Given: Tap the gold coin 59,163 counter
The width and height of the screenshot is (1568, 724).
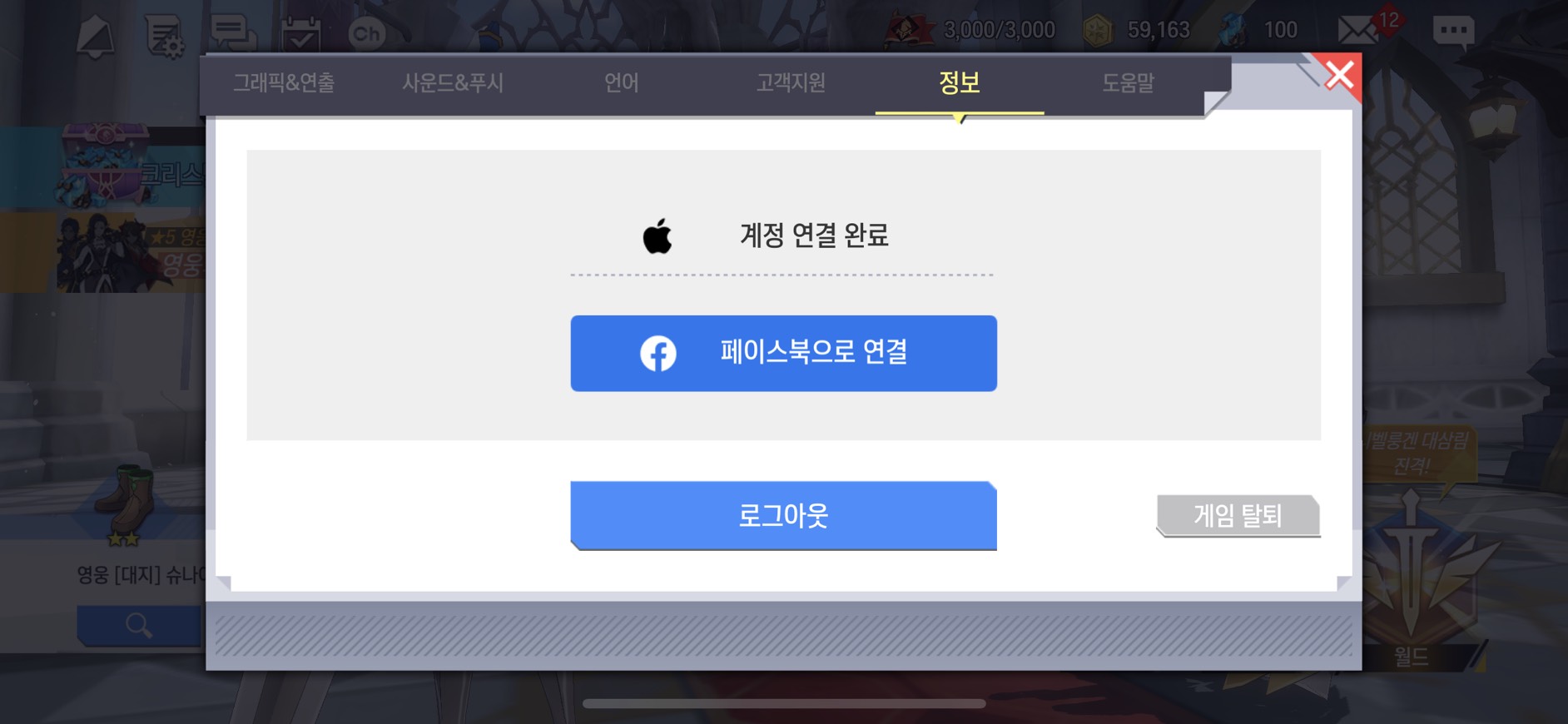Looking at the screenshot, I should coord(1137,30).
